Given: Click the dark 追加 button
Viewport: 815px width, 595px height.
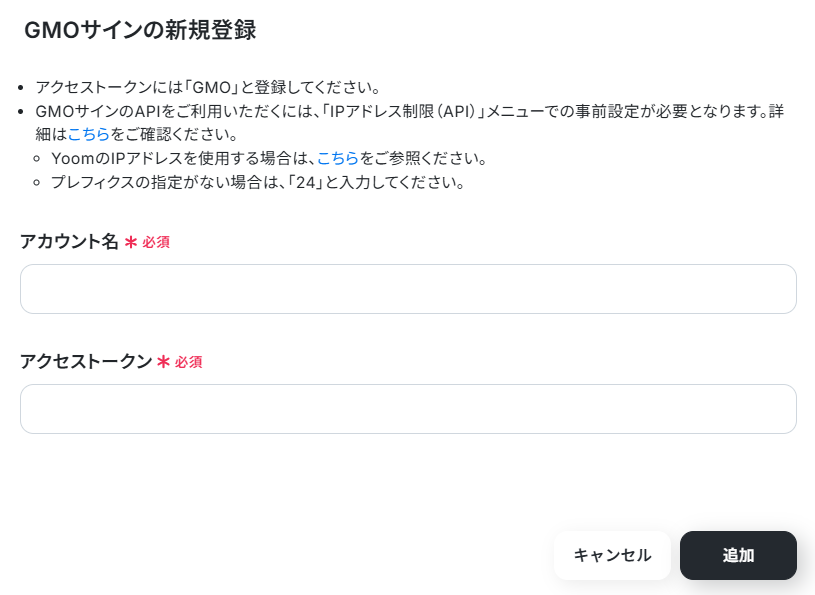Looking at the screenshot, I should pos(738,555).
